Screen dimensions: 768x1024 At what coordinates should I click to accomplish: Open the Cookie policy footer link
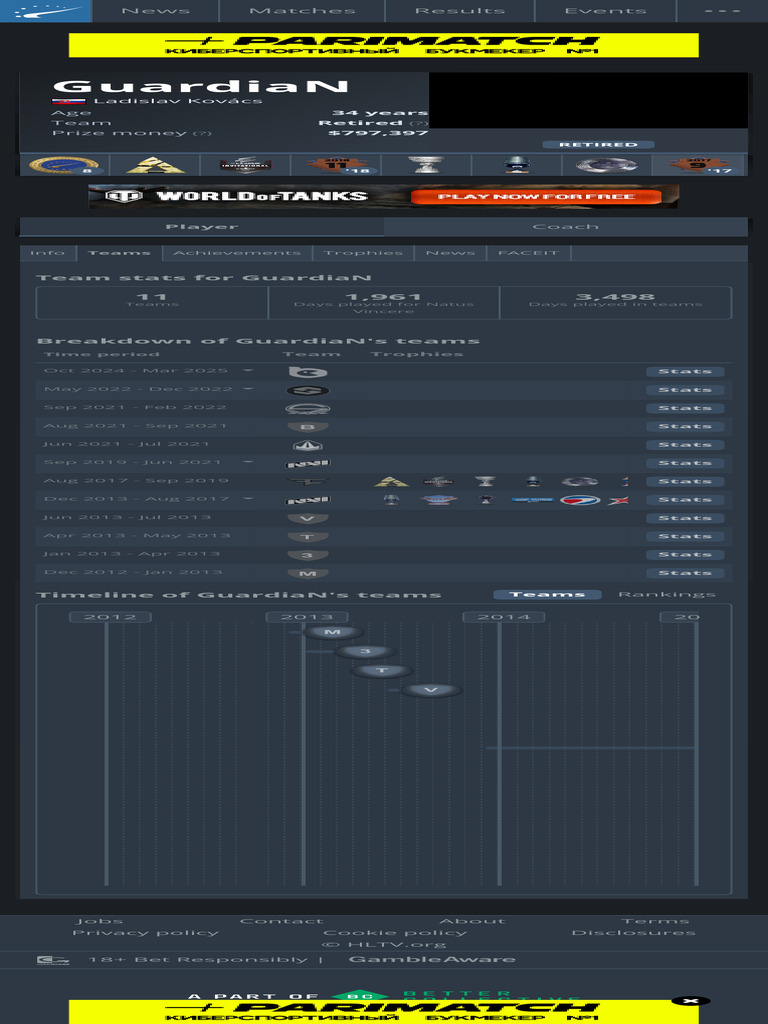pyautogui.click(x=395, y=933)
